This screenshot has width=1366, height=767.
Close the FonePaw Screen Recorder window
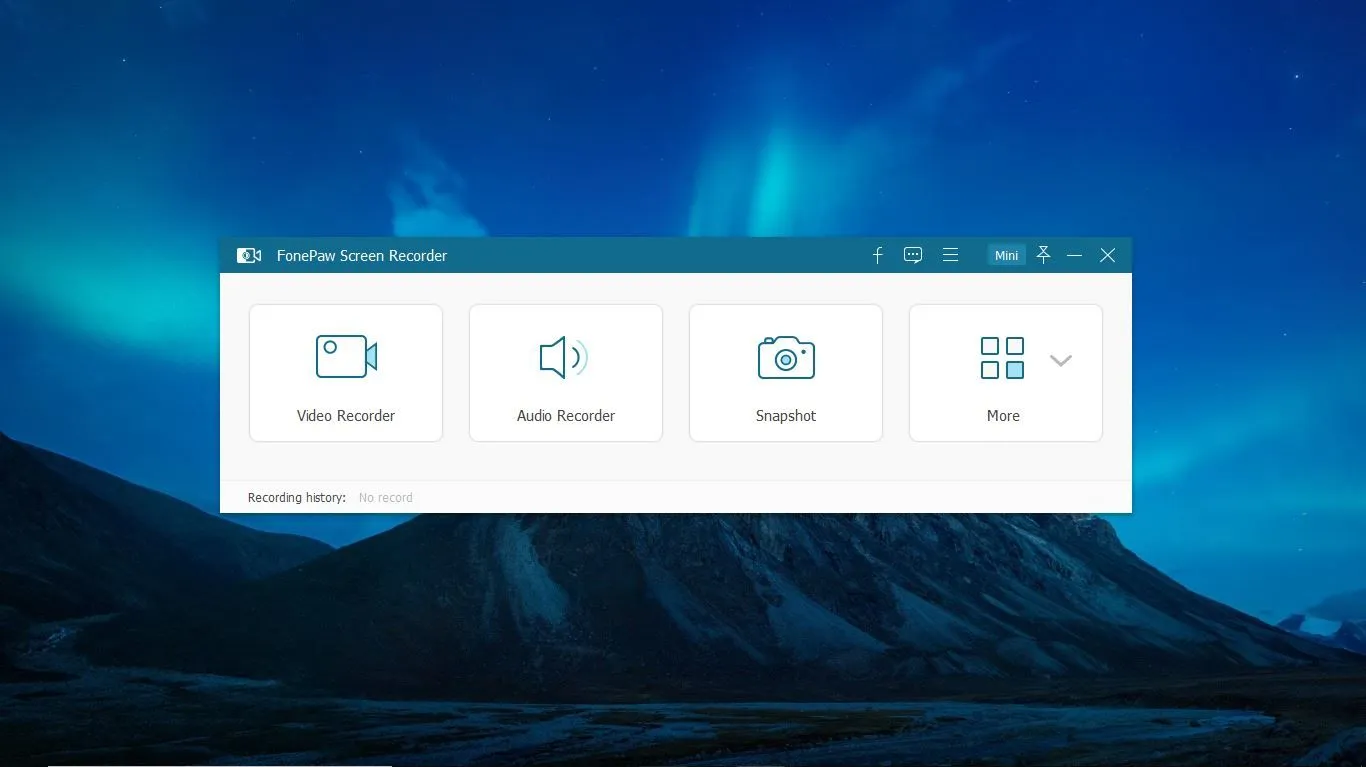click(x=1108, y=255)
